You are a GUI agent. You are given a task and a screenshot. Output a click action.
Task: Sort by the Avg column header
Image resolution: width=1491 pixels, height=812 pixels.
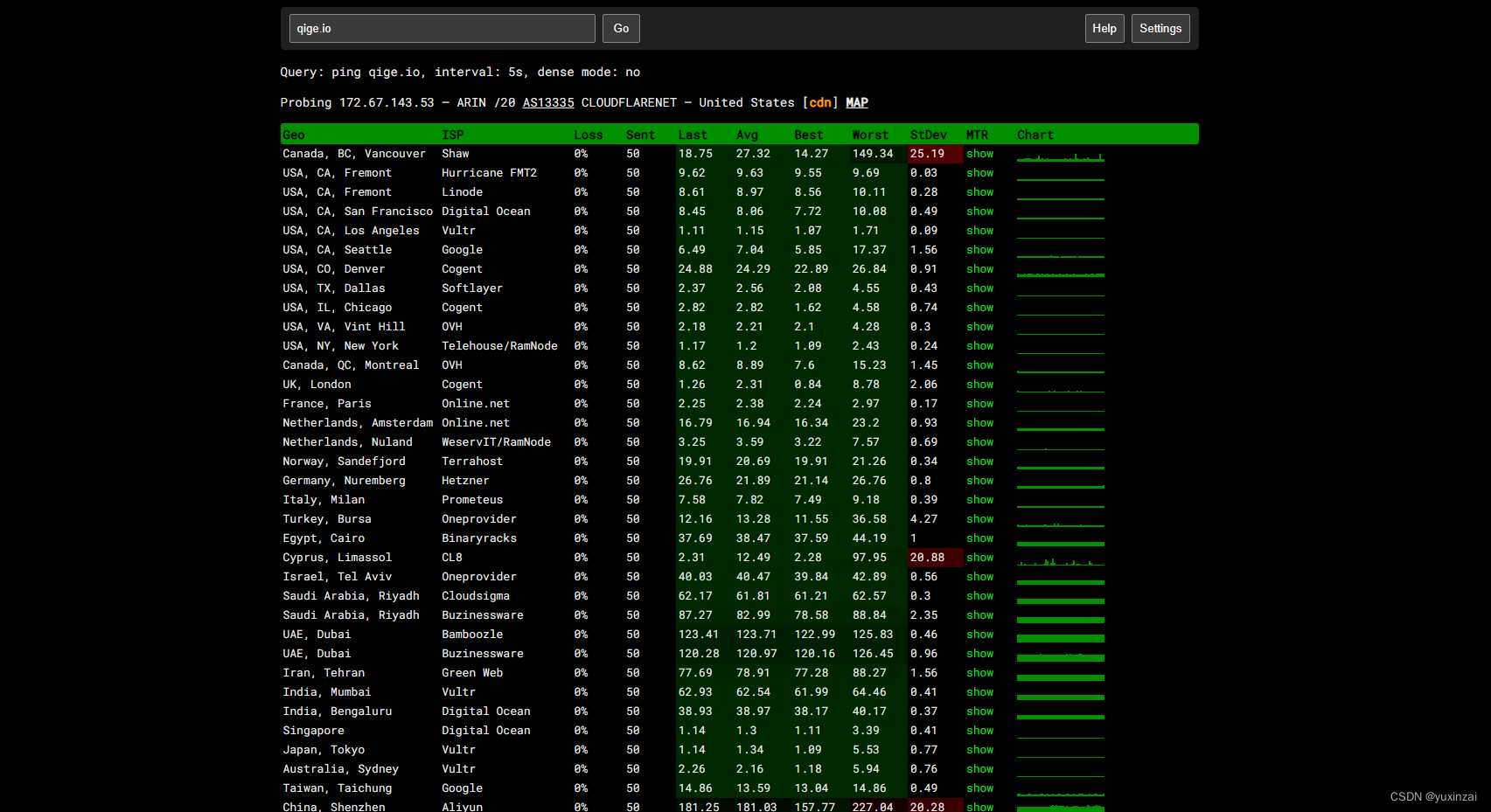(x=747, y=135)
